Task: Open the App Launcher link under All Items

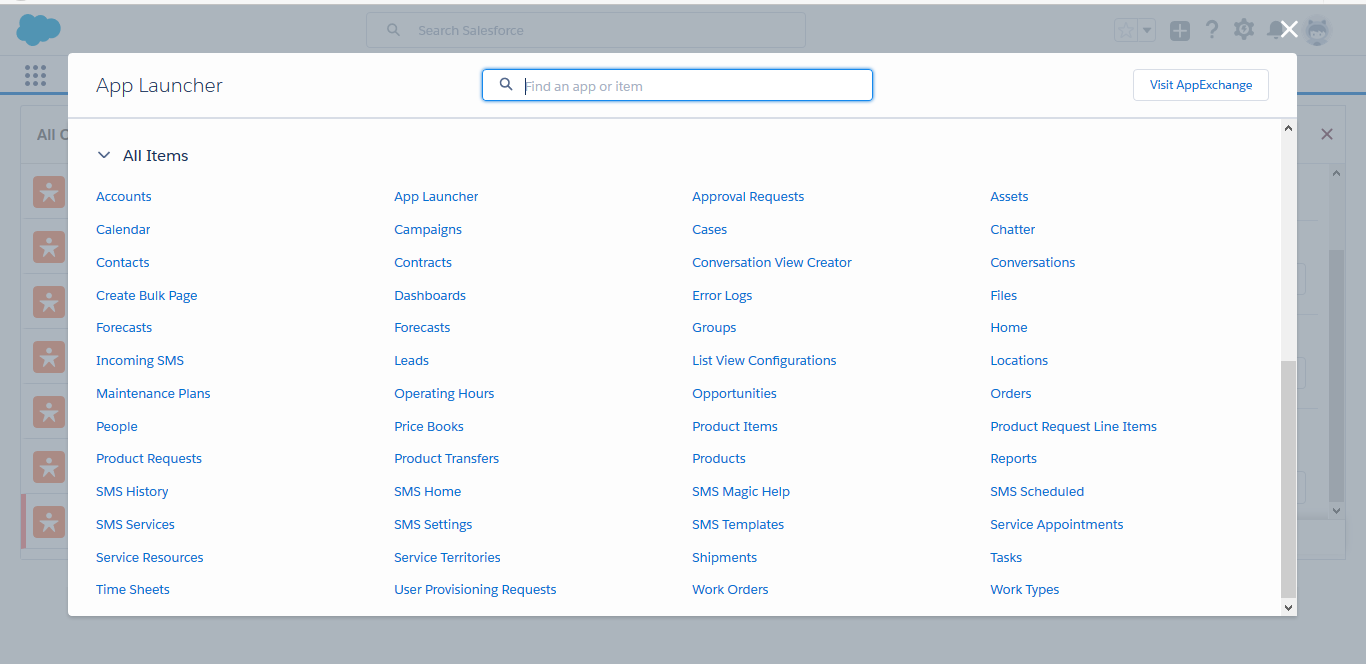Action: tap(436, 197)
